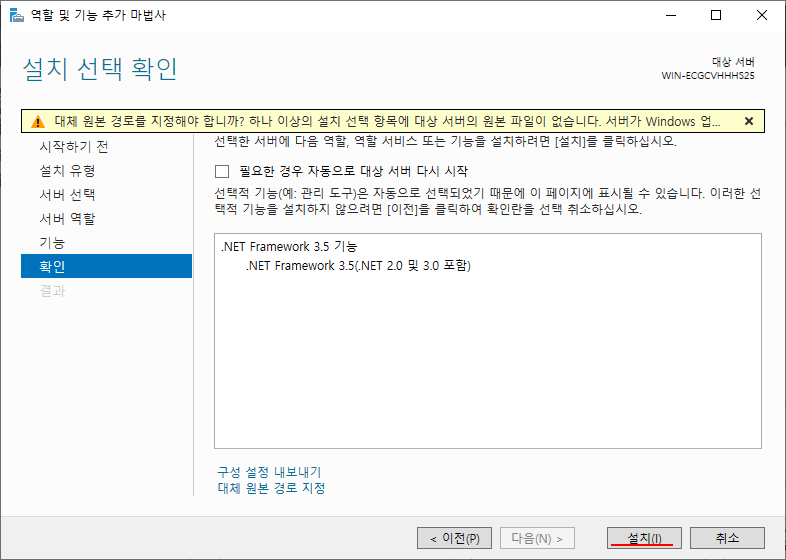Select .NET Framework 3.5(.NET 2.0 및 3.0 포함) entry
This screenshot has height=560, width=786.
(358, 266)
